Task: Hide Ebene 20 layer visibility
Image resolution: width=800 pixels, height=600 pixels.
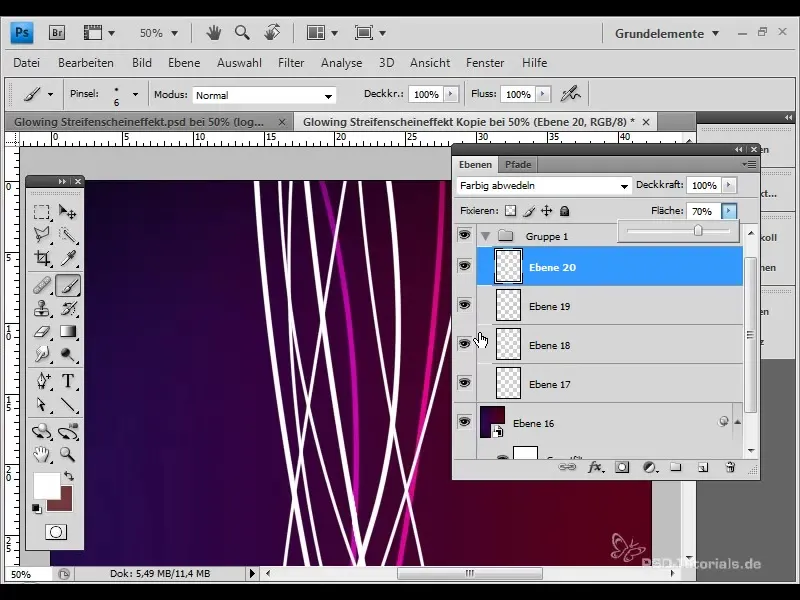Action: coord(464,266)
